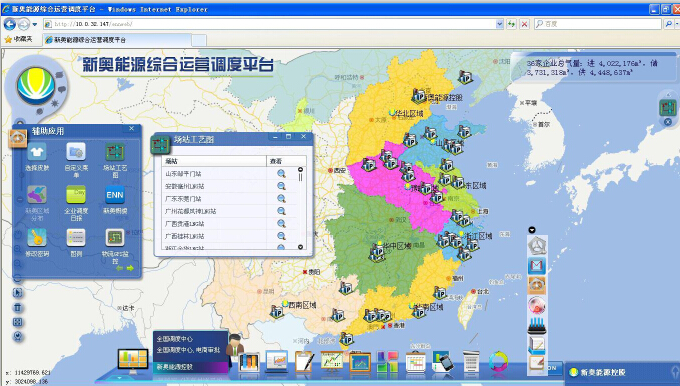This screenshot has width=680, height=386.
Task: Open the logistics GPS monitoring icon
Action: click(115, 238)
